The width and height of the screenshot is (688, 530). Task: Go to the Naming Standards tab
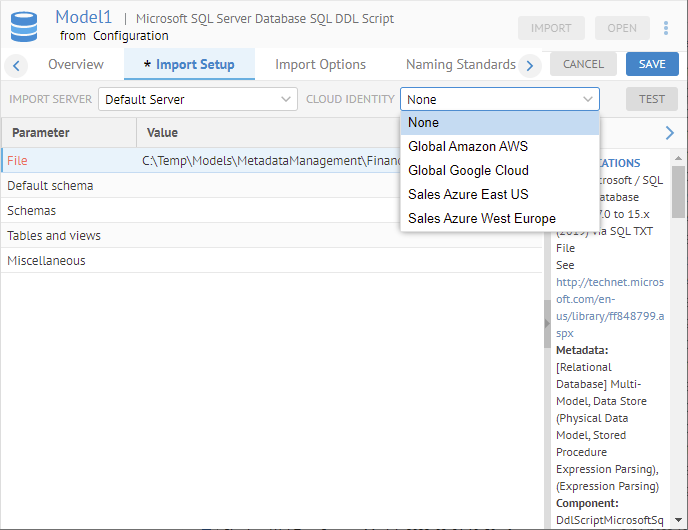(460, 64)
